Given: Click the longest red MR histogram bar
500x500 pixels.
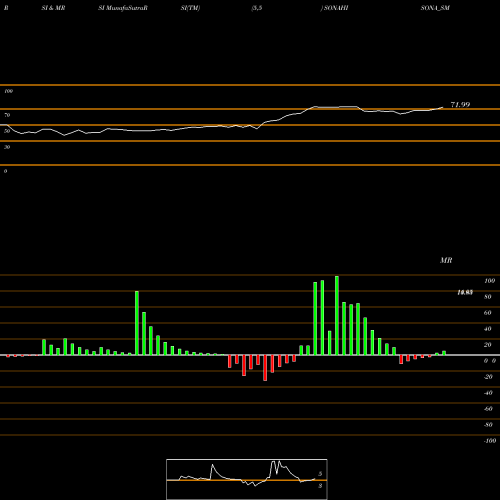Looking at the screenshot, I should point(265,368).
